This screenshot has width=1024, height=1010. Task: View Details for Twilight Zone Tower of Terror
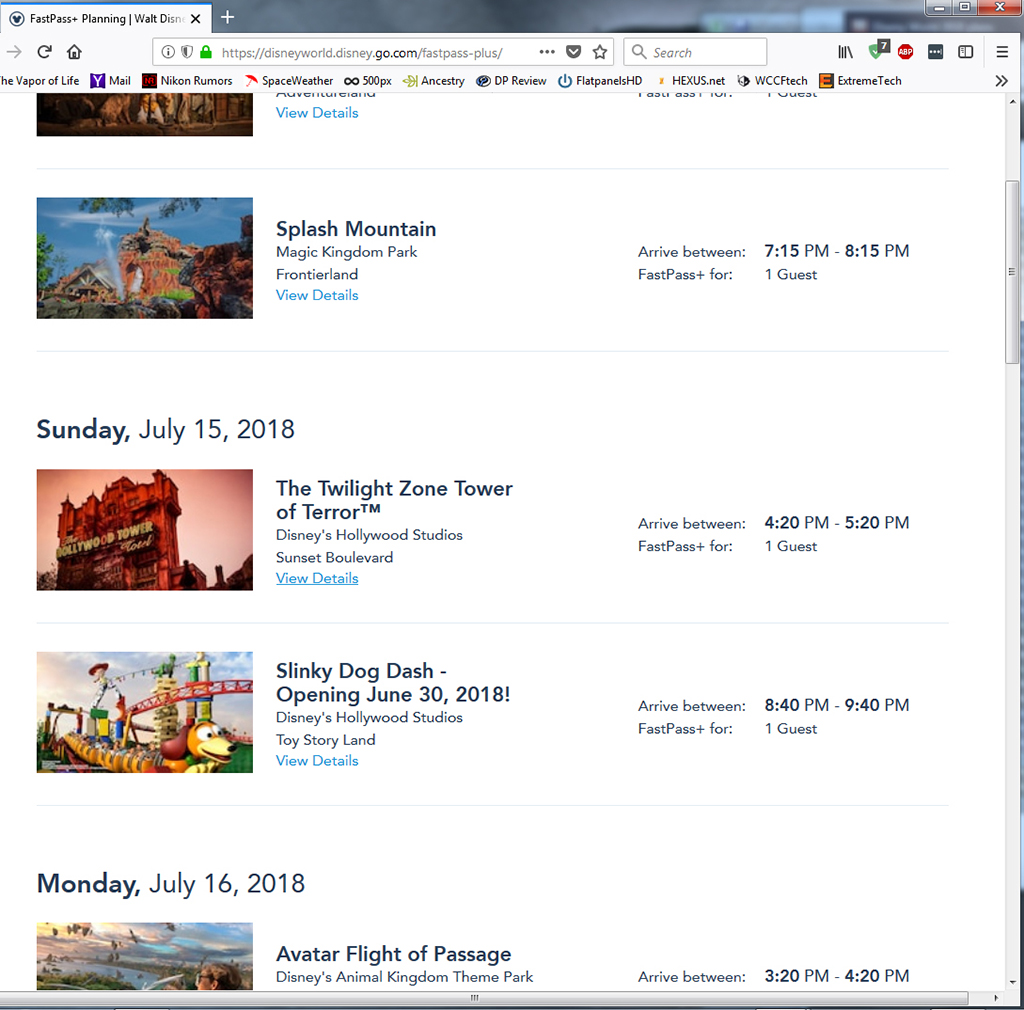[x=317, y=578]
